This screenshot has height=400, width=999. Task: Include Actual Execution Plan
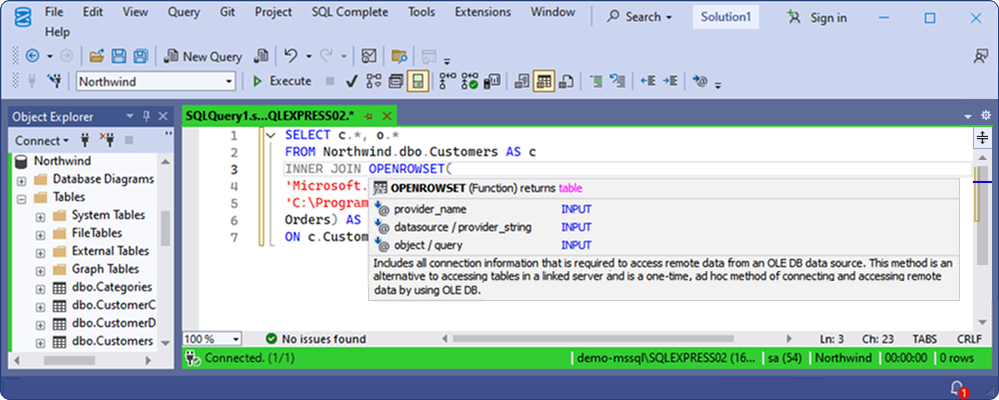tap(448, 81)
